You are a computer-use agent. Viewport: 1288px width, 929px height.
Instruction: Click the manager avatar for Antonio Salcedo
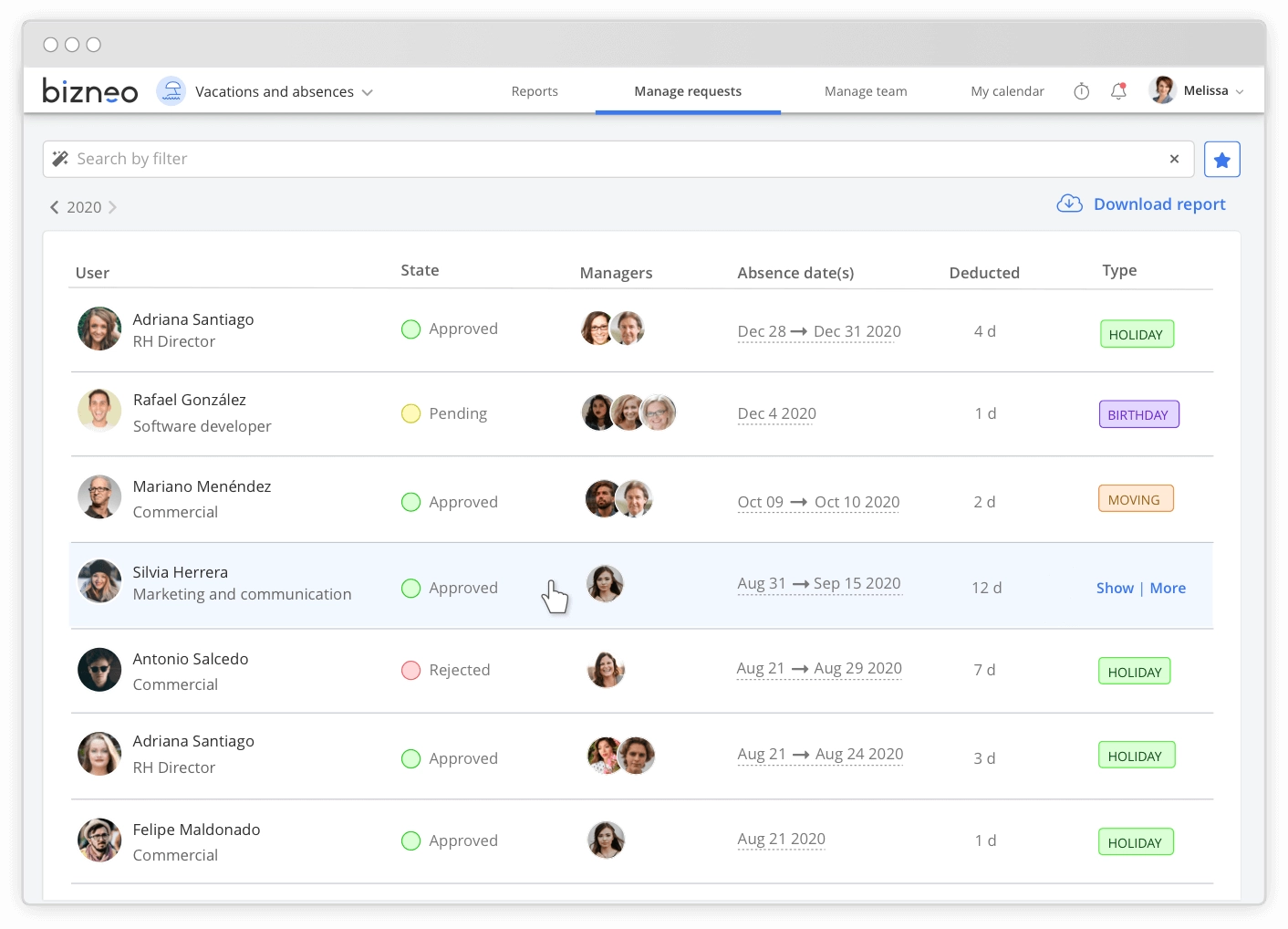click(606, 670)
